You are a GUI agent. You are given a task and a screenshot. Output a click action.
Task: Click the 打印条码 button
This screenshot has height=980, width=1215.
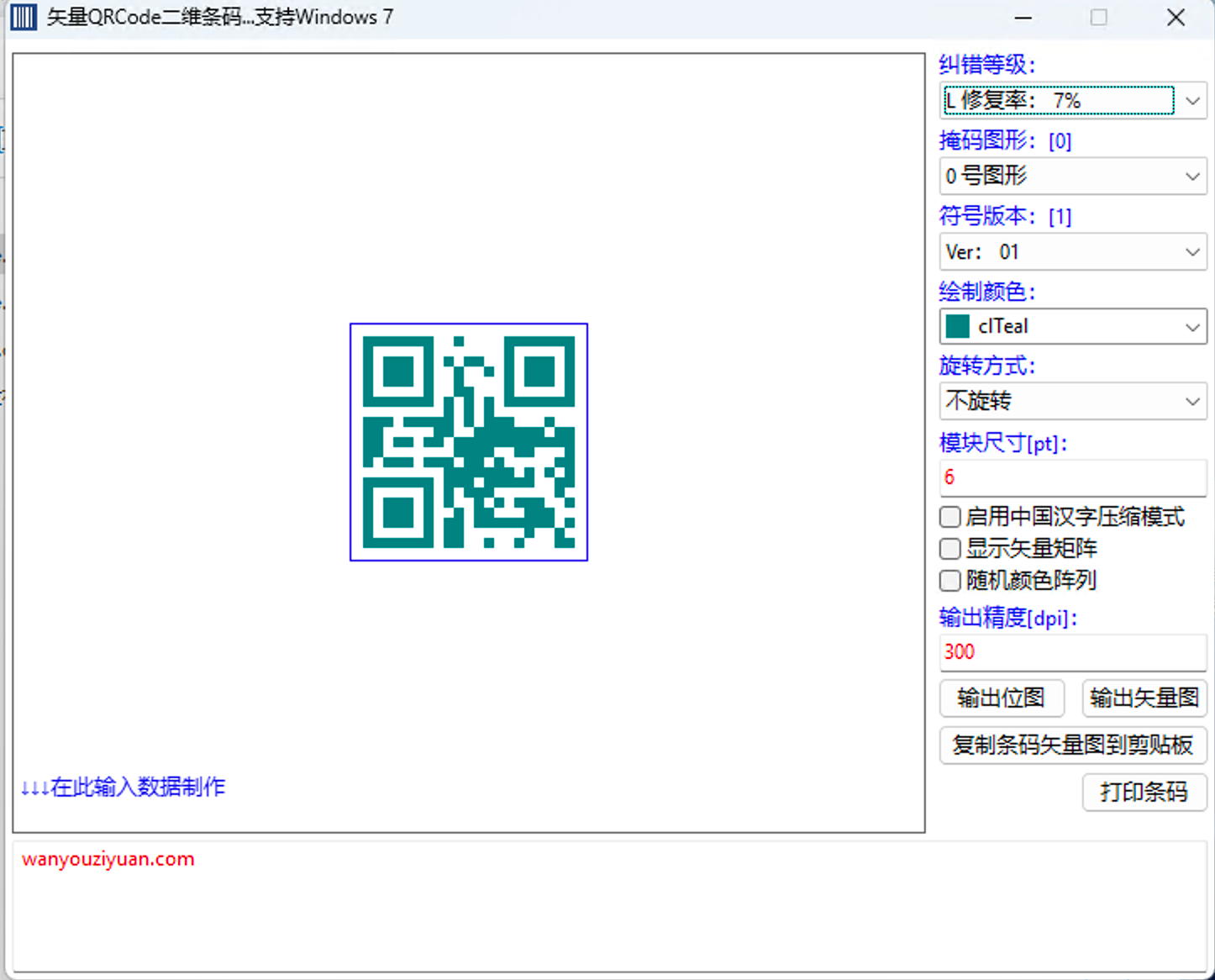(x=1144, y=792)
